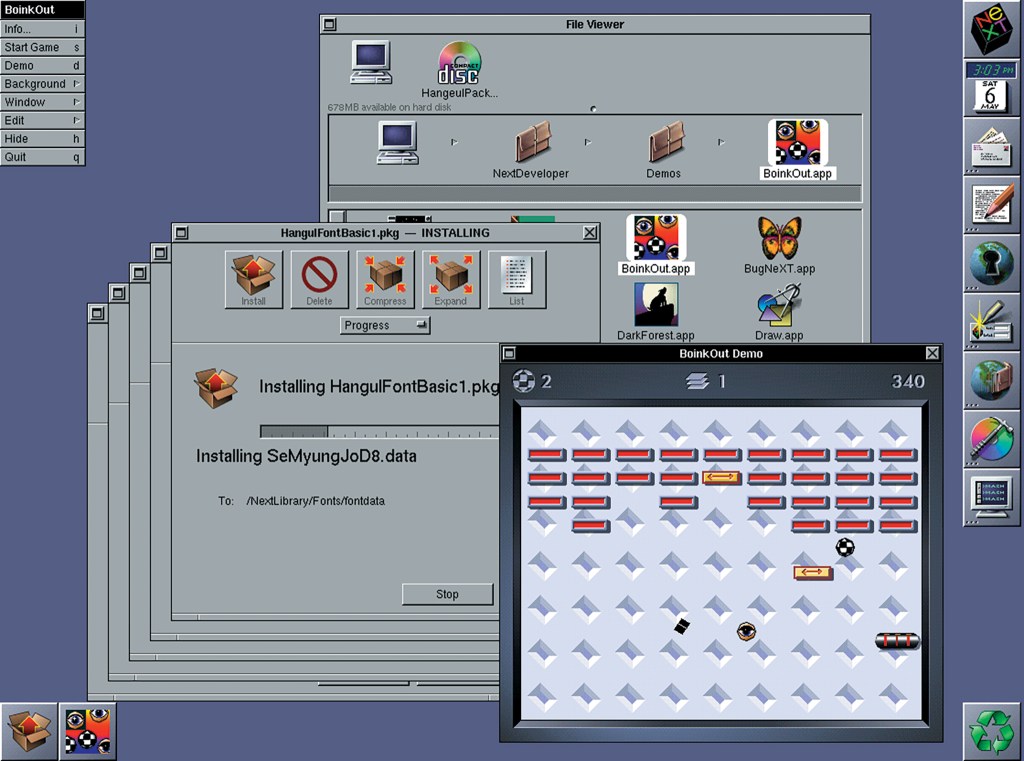The image size is (1024, 761).
Task: Open the Progress pop-up selector
Action: (385, 325)
